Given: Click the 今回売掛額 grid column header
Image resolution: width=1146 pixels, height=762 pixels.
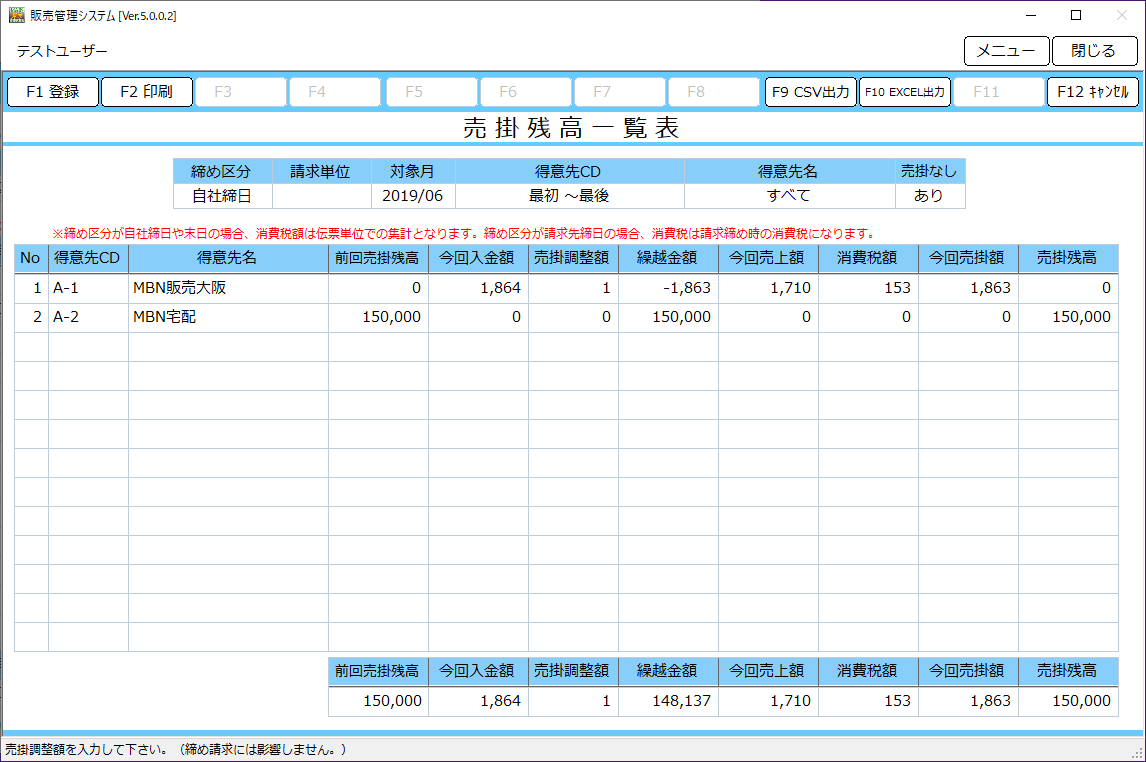Looking at the screenshot, I should (968, 258).
